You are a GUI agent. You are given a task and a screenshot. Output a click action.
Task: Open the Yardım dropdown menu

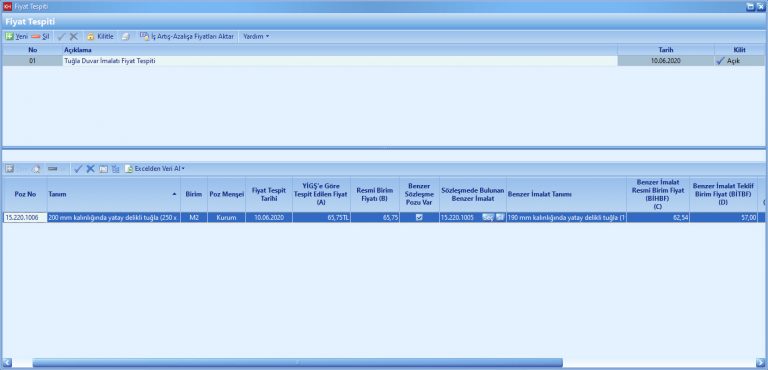tap(256, 36)
